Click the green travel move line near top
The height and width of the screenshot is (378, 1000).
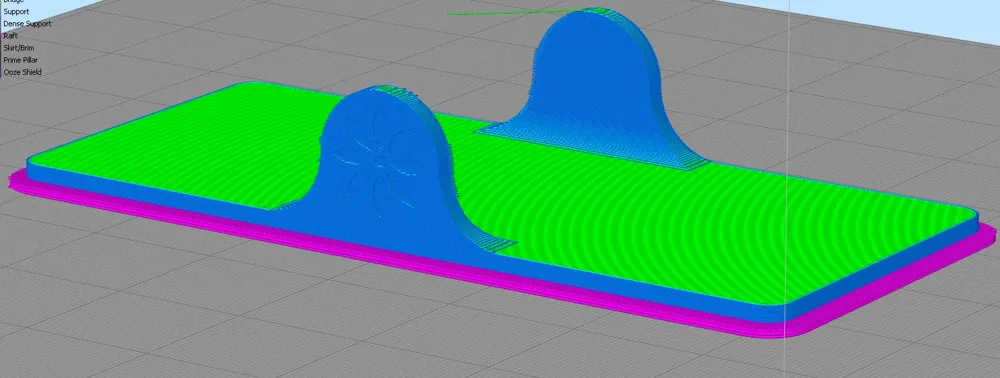click(510, 12)
